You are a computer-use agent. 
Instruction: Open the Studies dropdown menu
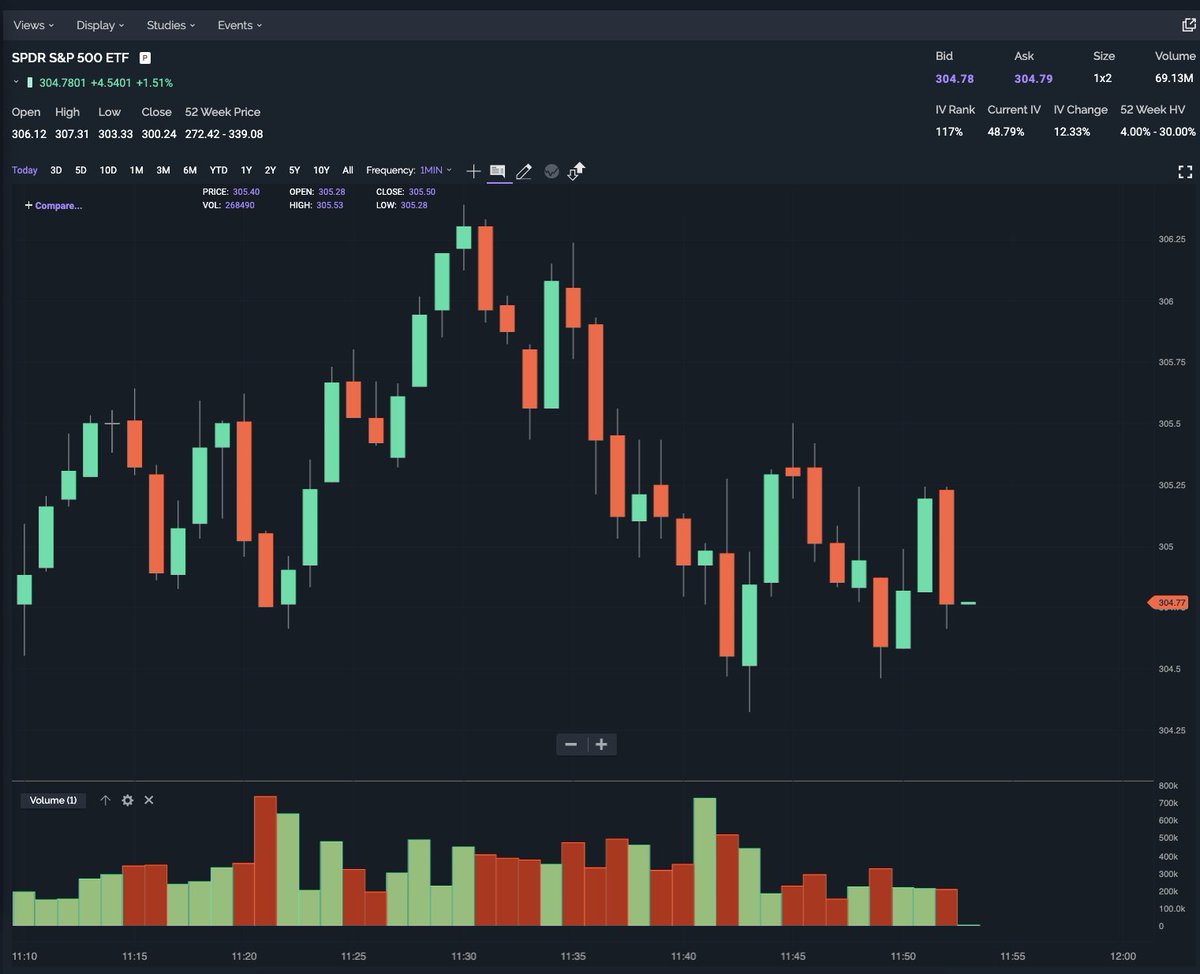click(171, 25)
